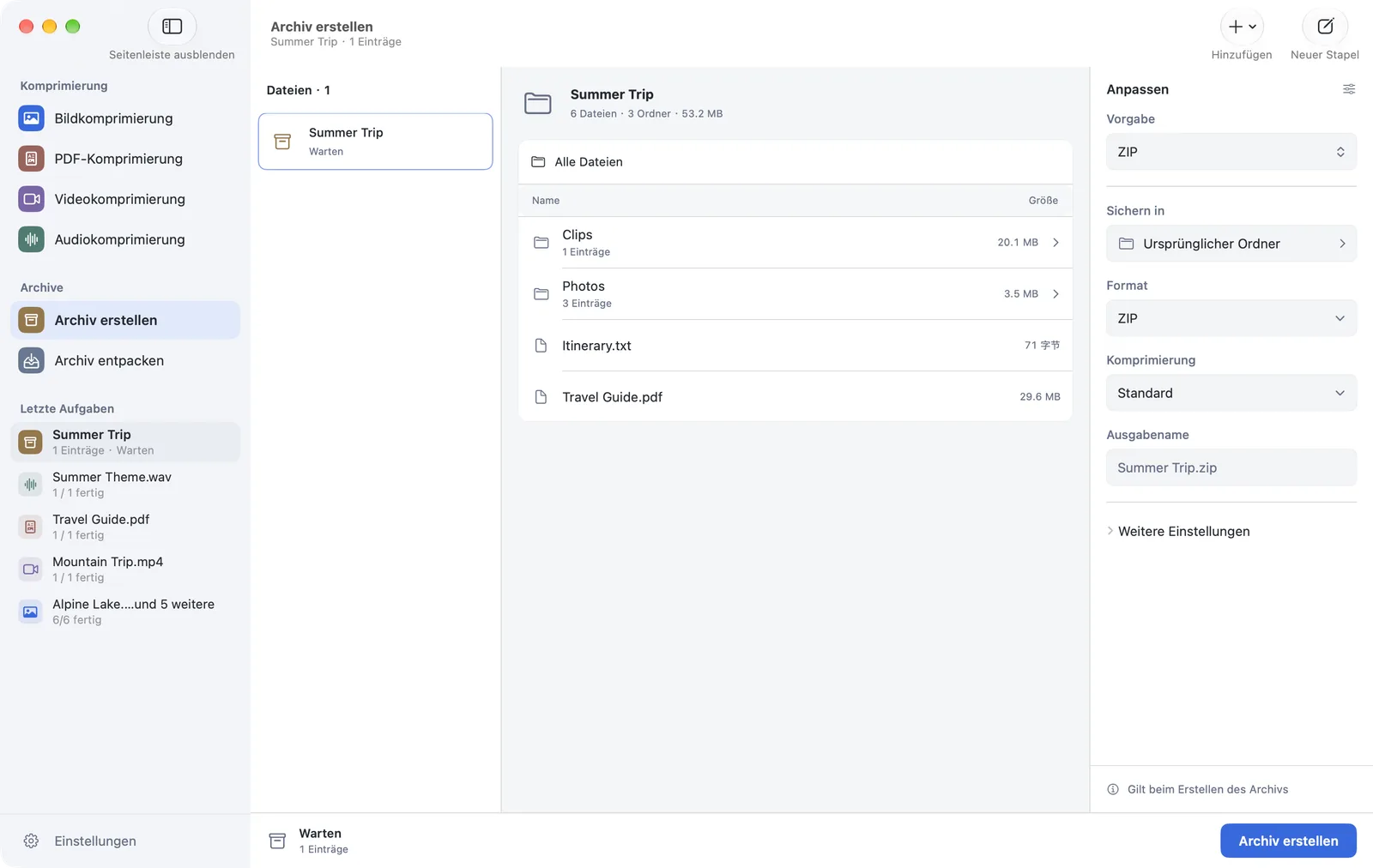Hide sidebar with Seitenleiste ausblenden icon

tap(172, 27)
